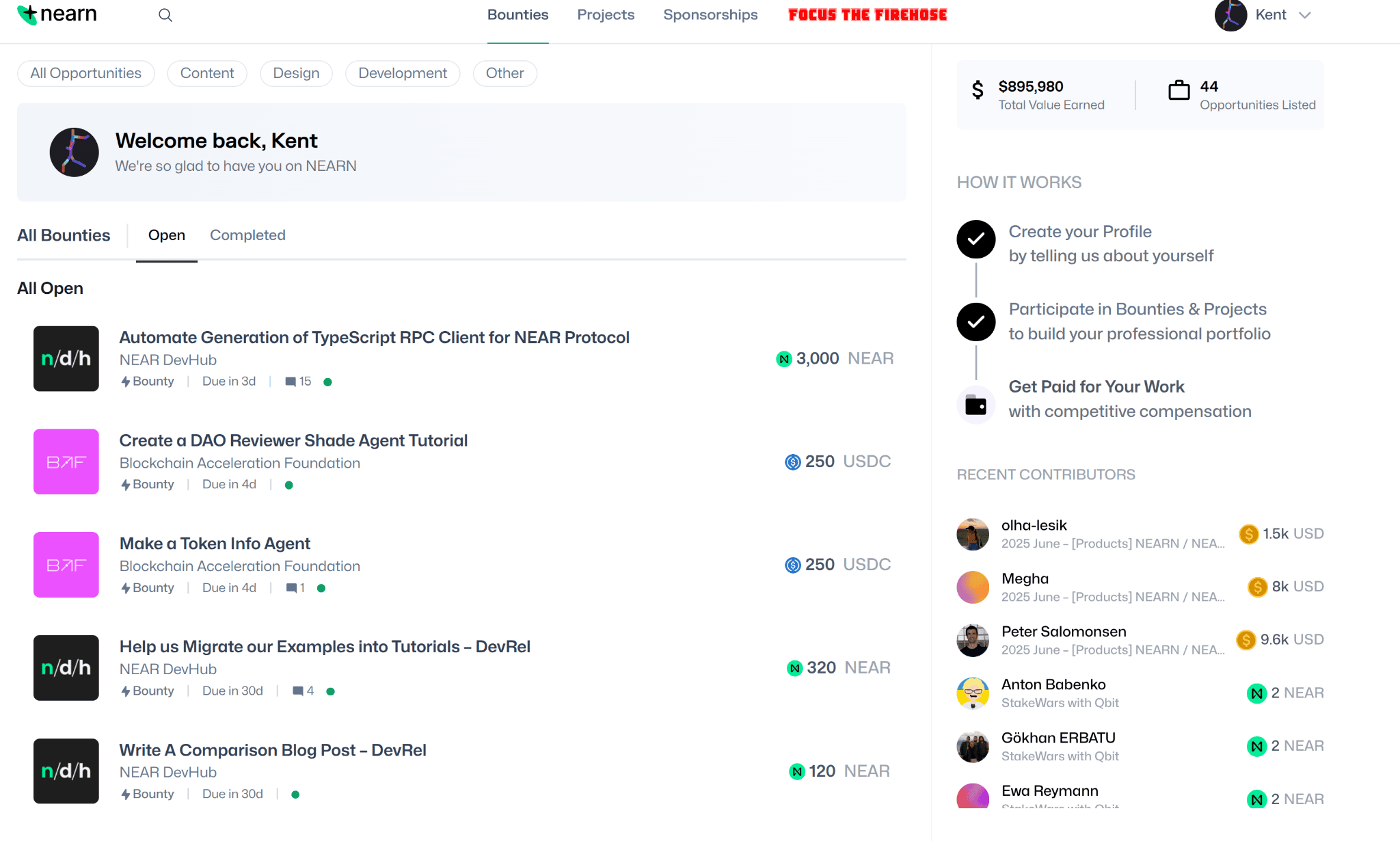
Task: Open Gökhan ERBATU contributor profile
Action: (x=1058, y=738)
